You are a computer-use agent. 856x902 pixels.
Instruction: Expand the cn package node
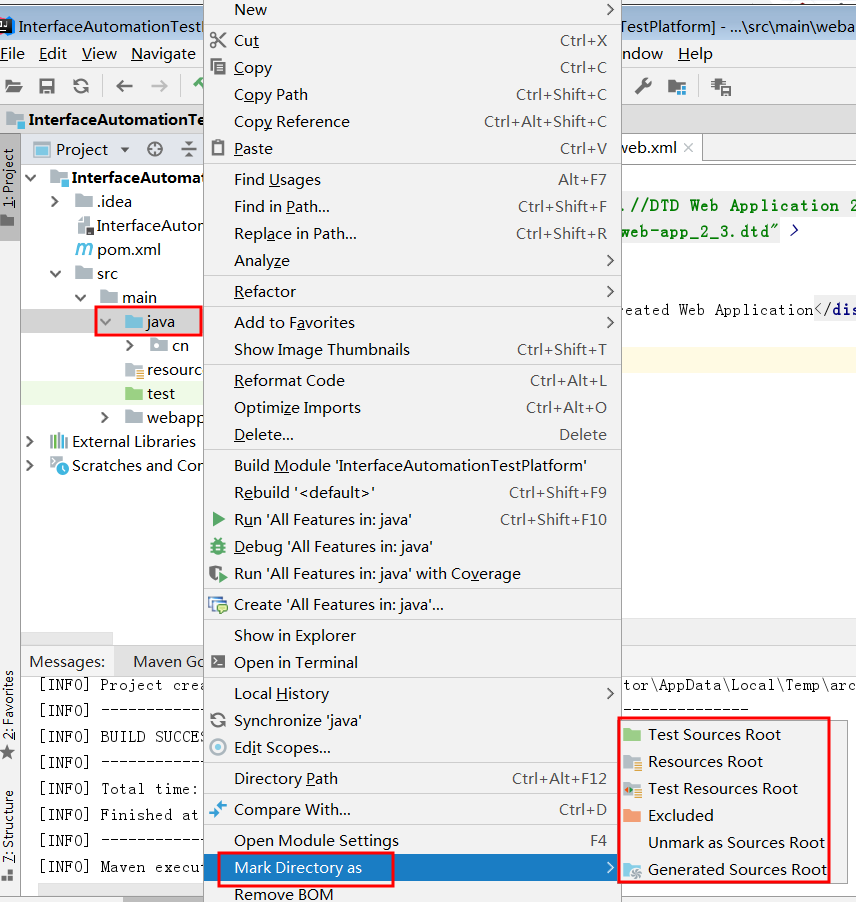click(129, 345)
